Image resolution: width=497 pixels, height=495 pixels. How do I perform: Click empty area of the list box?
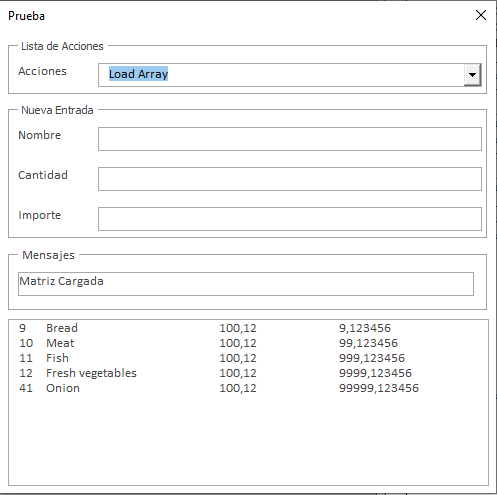(x=248, y=440)
